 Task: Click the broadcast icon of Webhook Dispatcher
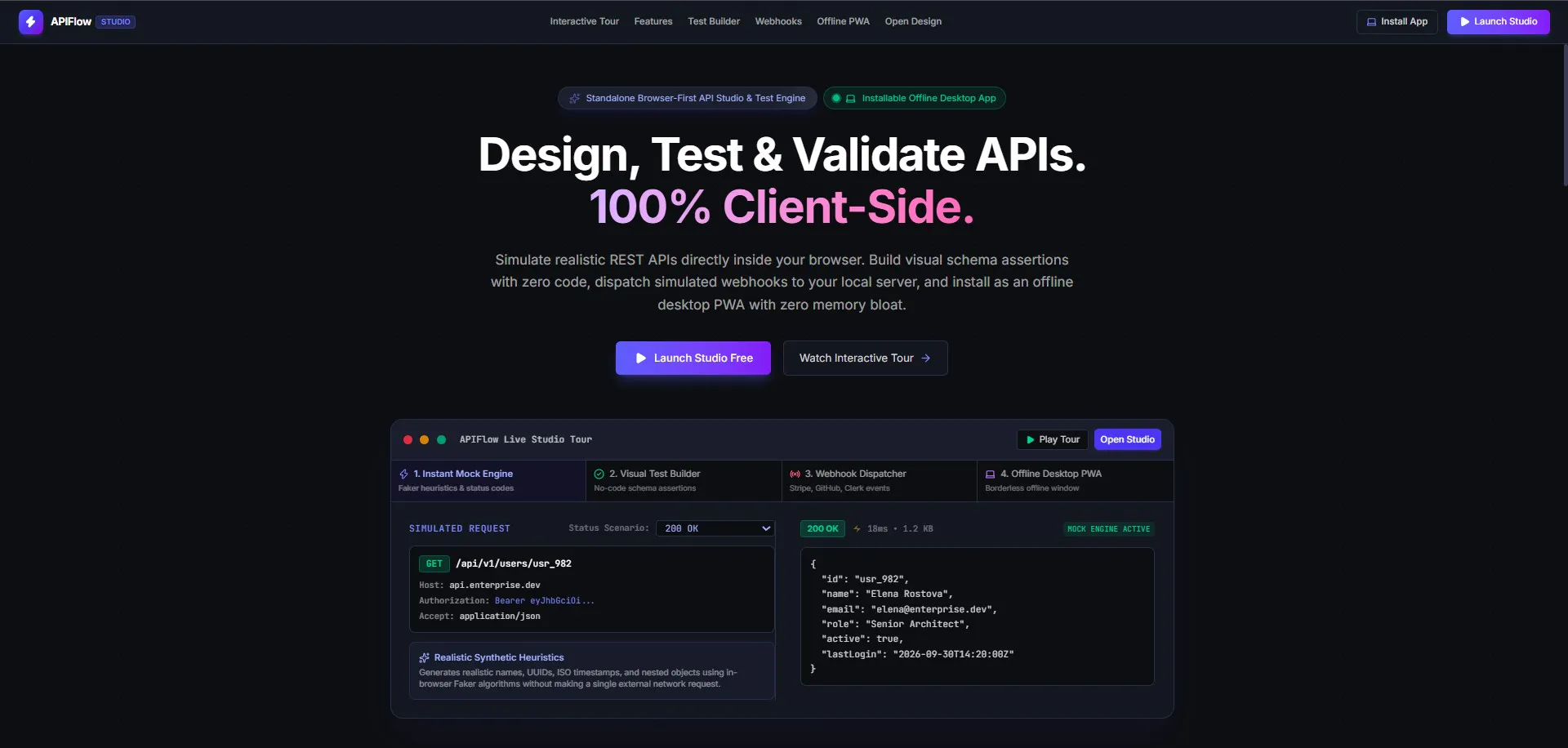point(795,474)
